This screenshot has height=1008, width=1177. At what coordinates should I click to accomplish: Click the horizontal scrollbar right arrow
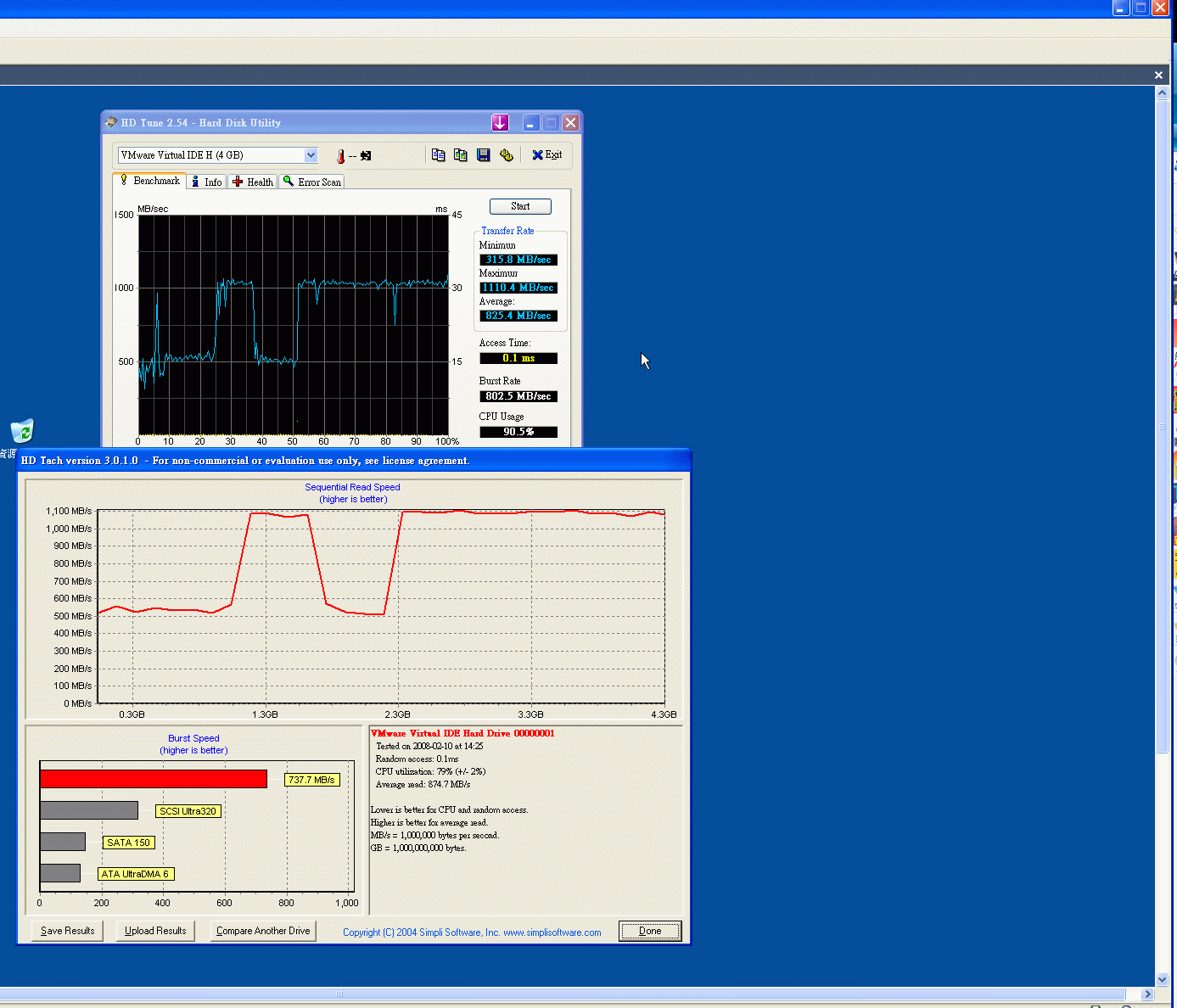tap(1147, 994)
